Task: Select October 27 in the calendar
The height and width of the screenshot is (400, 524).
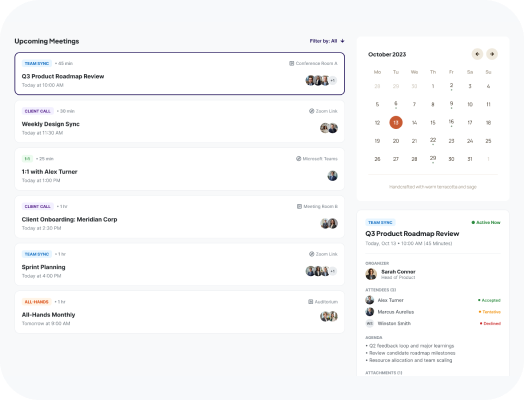Action: tap(396, 159)
